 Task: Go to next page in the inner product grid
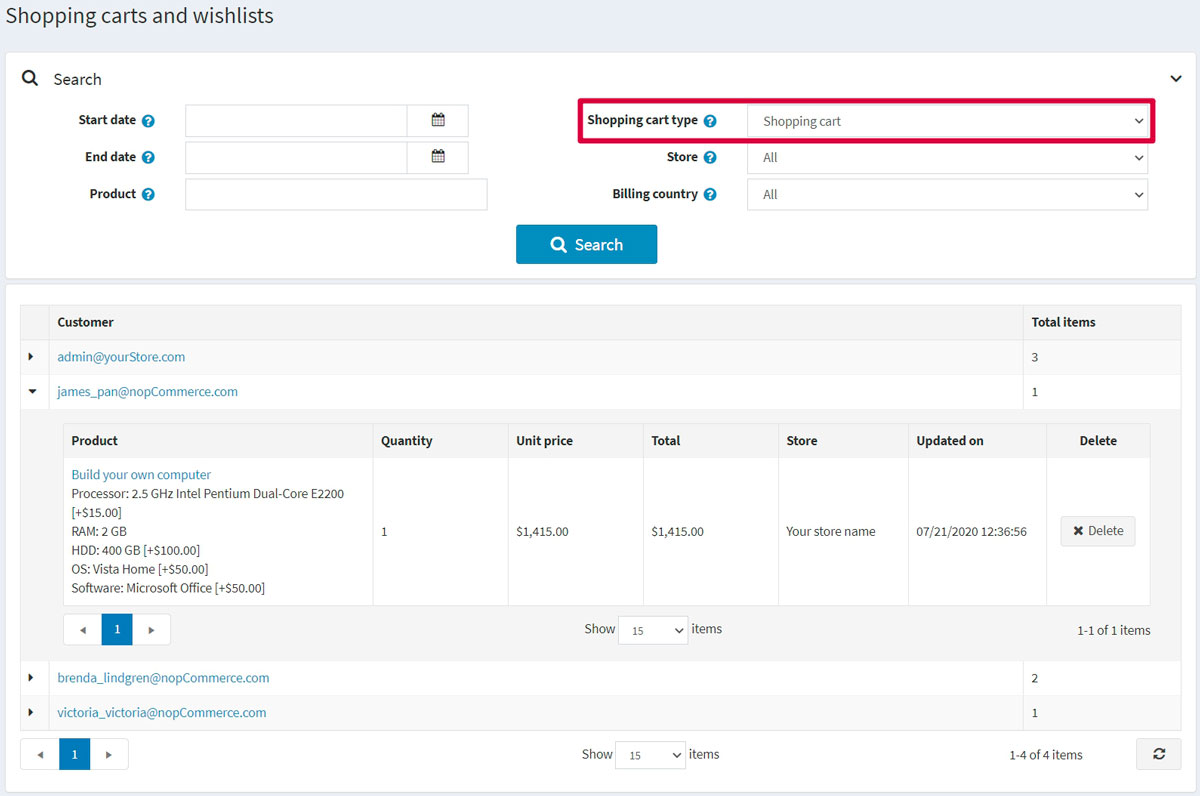click(152, 630)
